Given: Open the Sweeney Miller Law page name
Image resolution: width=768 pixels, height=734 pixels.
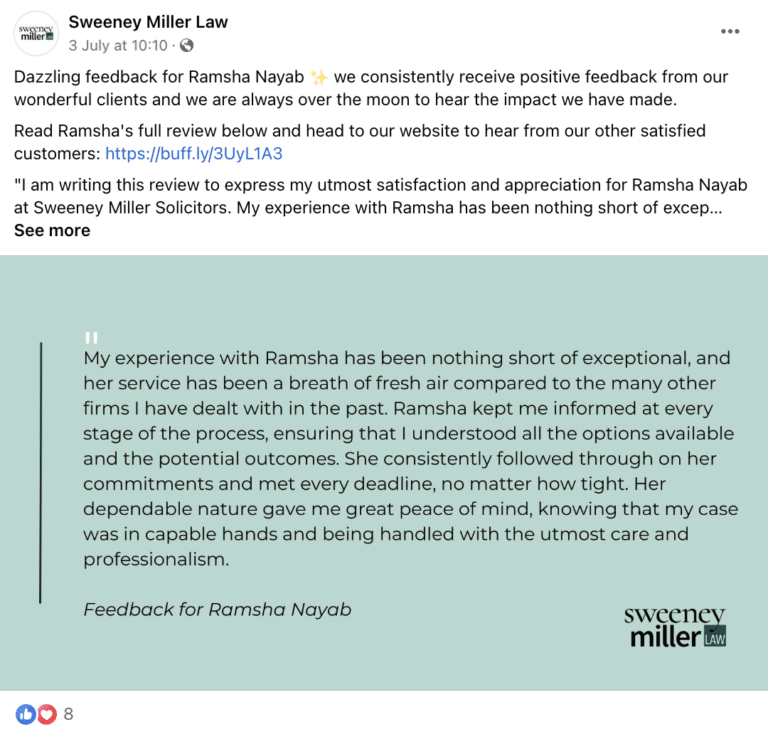Looking at the screenshot, I should pos(148,22).
